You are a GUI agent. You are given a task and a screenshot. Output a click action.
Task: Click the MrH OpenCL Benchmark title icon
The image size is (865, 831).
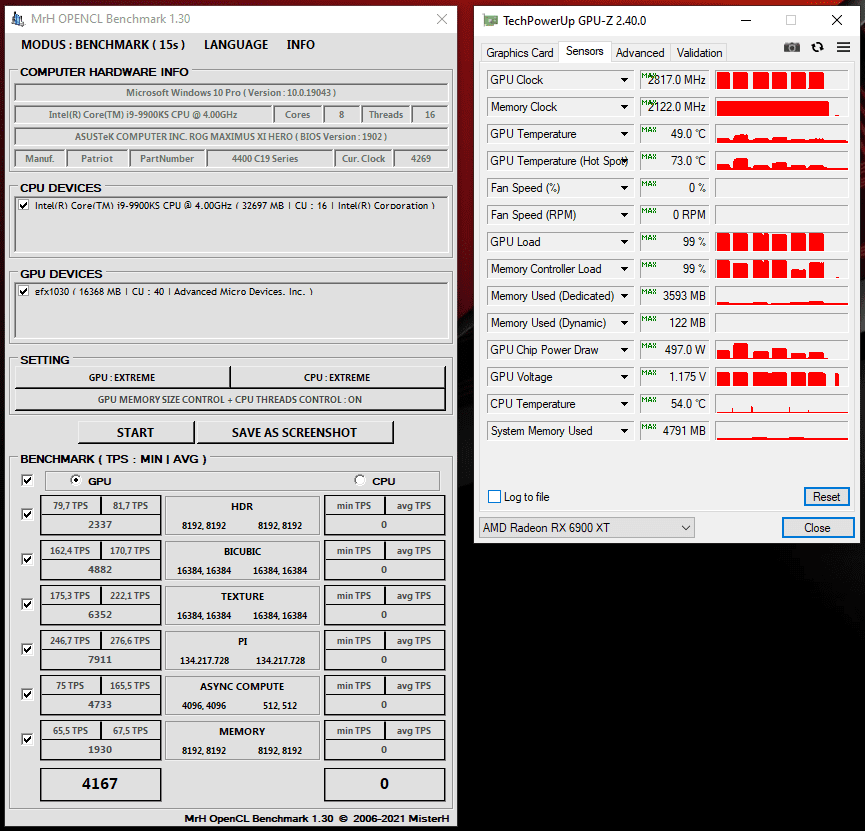[x=18, y=19]
